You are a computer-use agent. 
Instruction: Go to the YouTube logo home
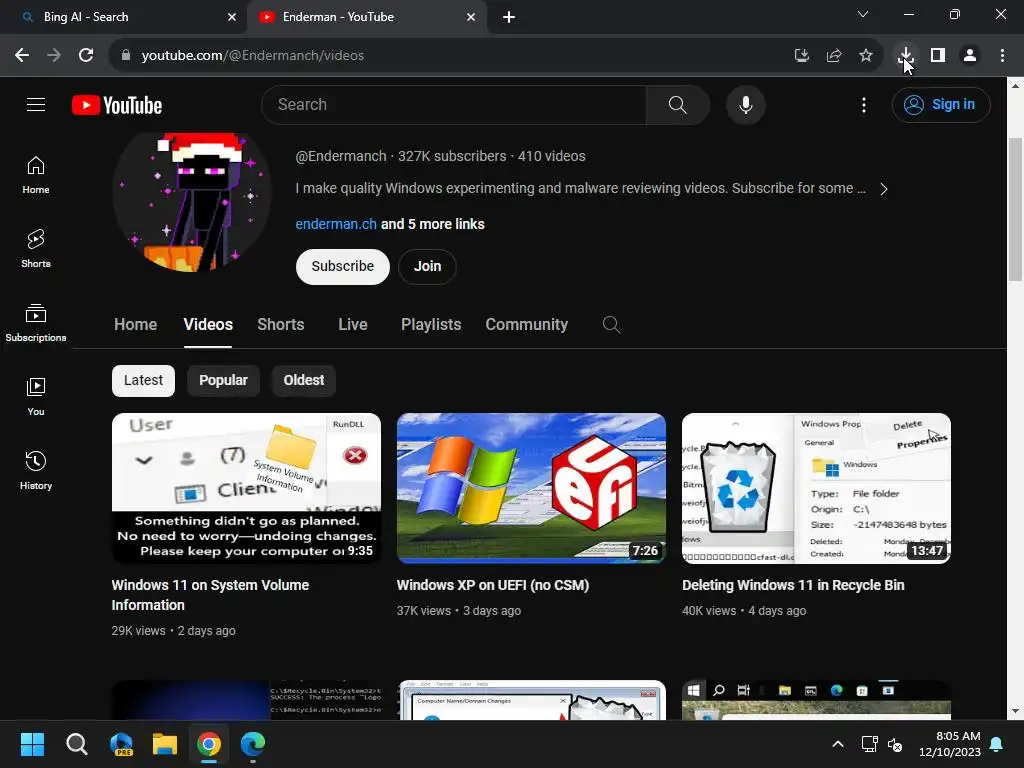117,105
